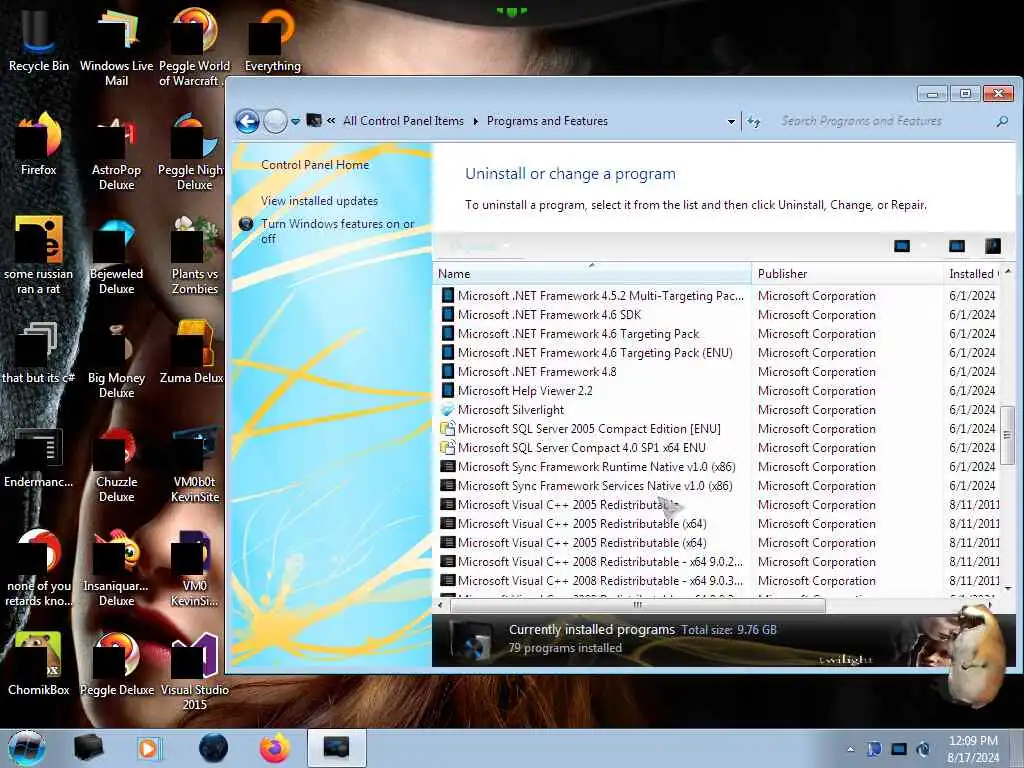Click the refresh icon beside the address bar
The width and height of the screenshot is (1024, 768).
point(754,121)
